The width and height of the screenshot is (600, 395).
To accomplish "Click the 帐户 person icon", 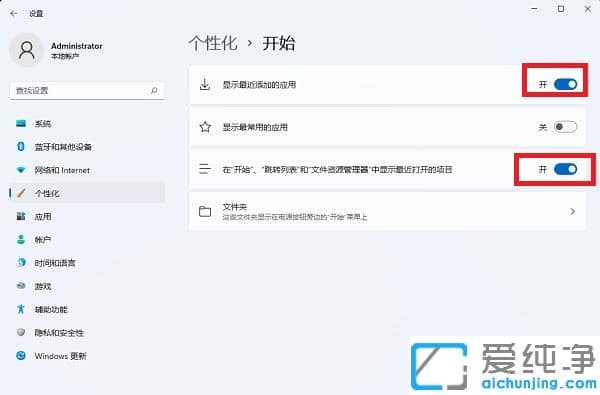I will click(21, 240).
